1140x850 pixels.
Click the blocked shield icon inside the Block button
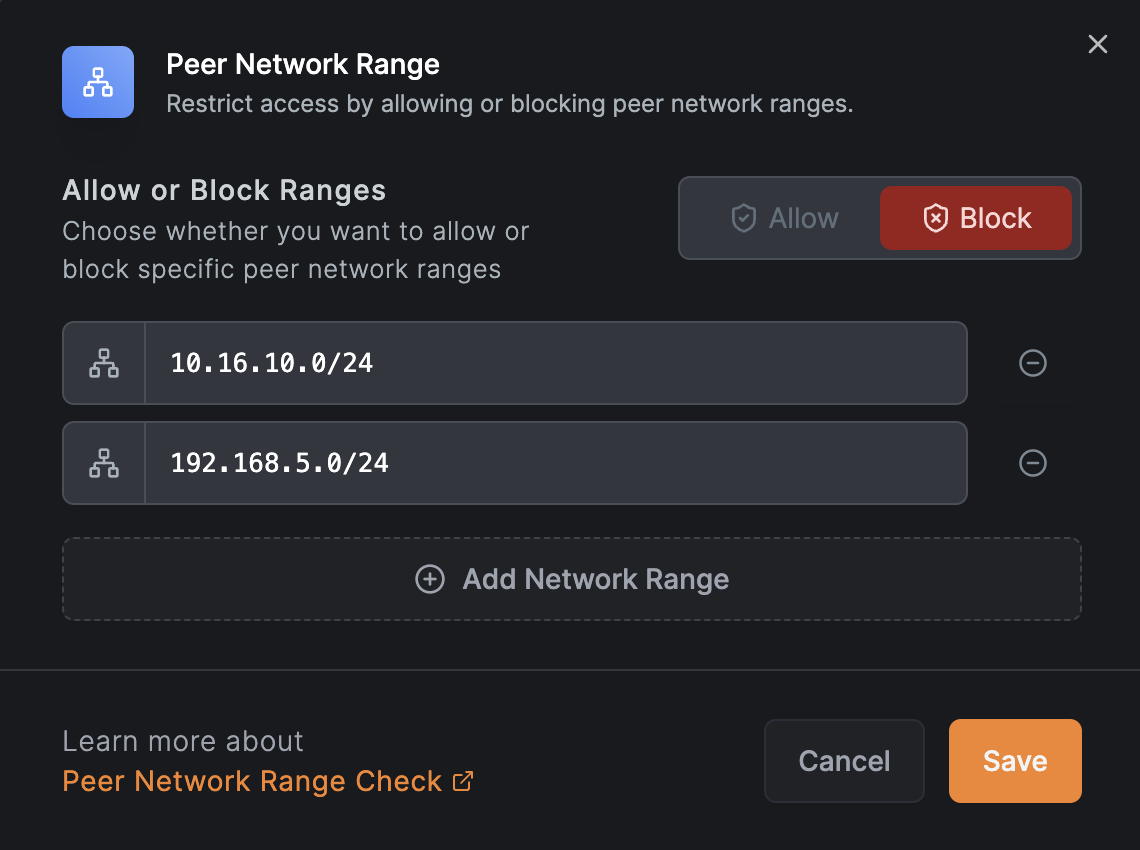[935, 217]
